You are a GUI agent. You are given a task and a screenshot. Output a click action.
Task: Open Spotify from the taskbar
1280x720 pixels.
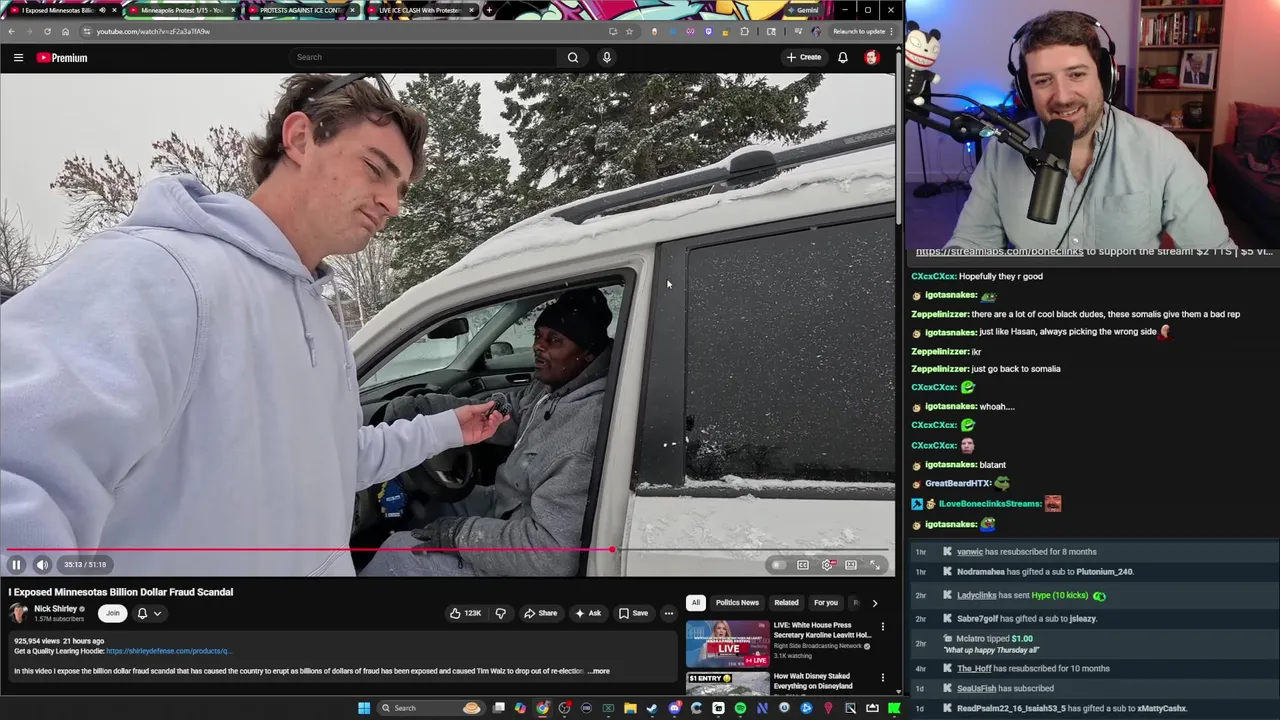(740, 708)
